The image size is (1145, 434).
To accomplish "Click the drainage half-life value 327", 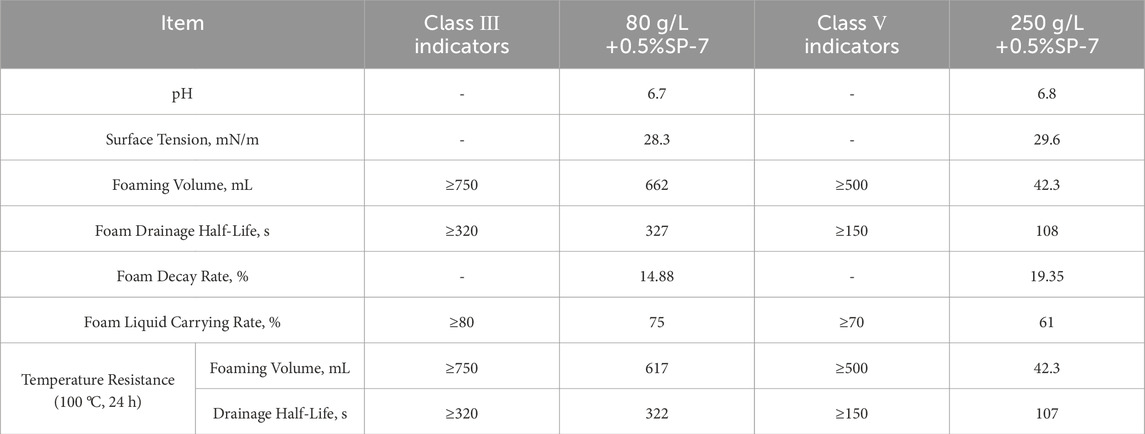I will click(x=656, y=231).
